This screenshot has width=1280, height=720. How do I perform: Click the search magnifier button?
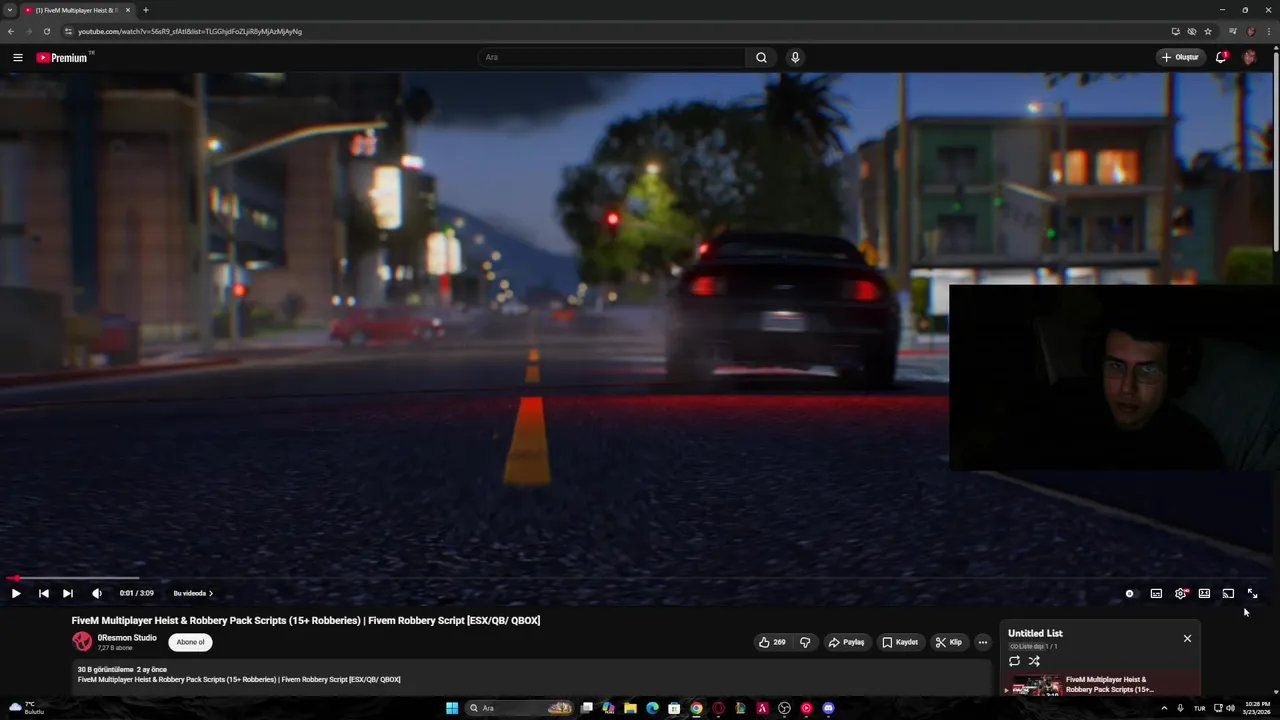(x=761, y=57)
